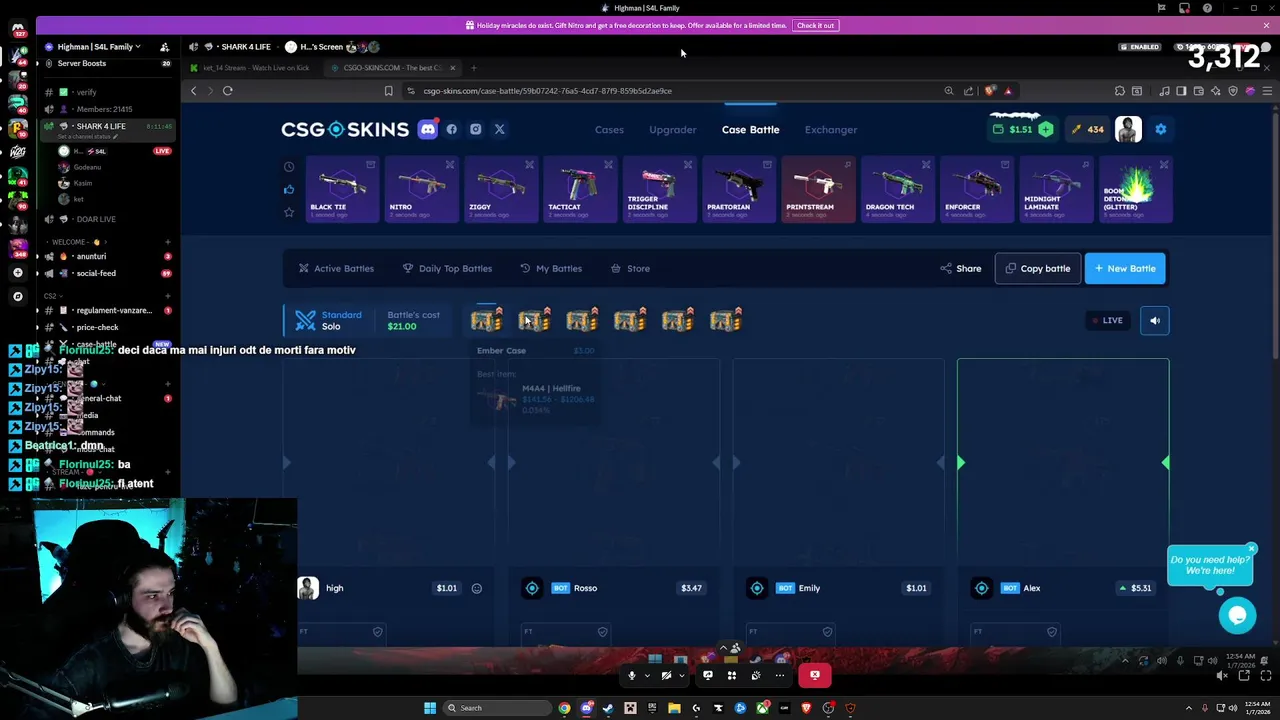Open the Upgrader page
The width and height of the screenshot is (1280, 720).
point(673,129)
